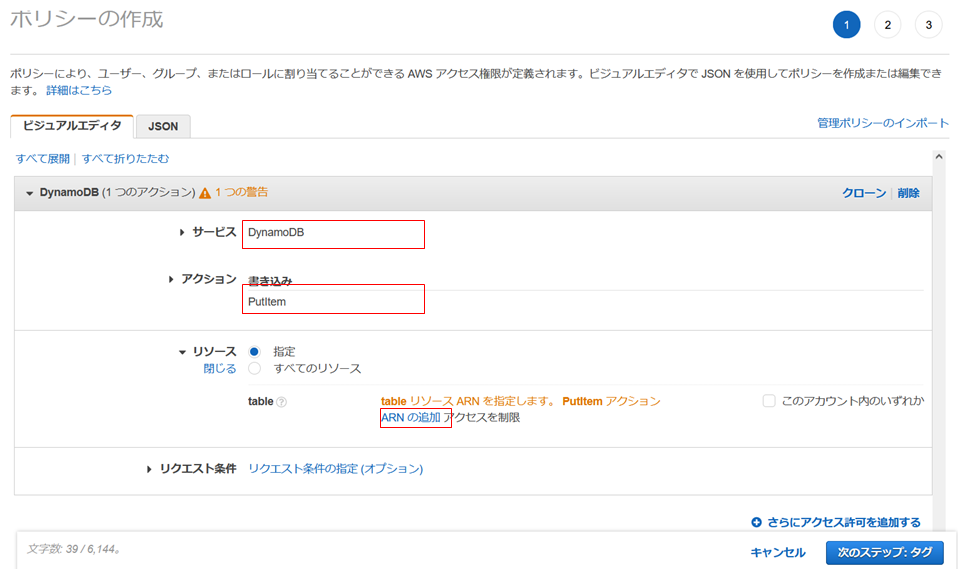Go to step 3 circle
Screen dimensions: 958x569
click(x=928, y=24)
